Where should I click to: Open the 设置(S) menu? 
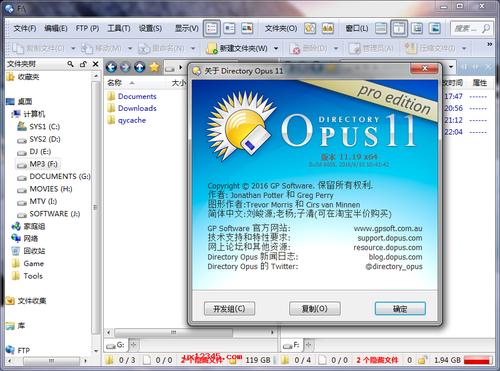[150, 28]
